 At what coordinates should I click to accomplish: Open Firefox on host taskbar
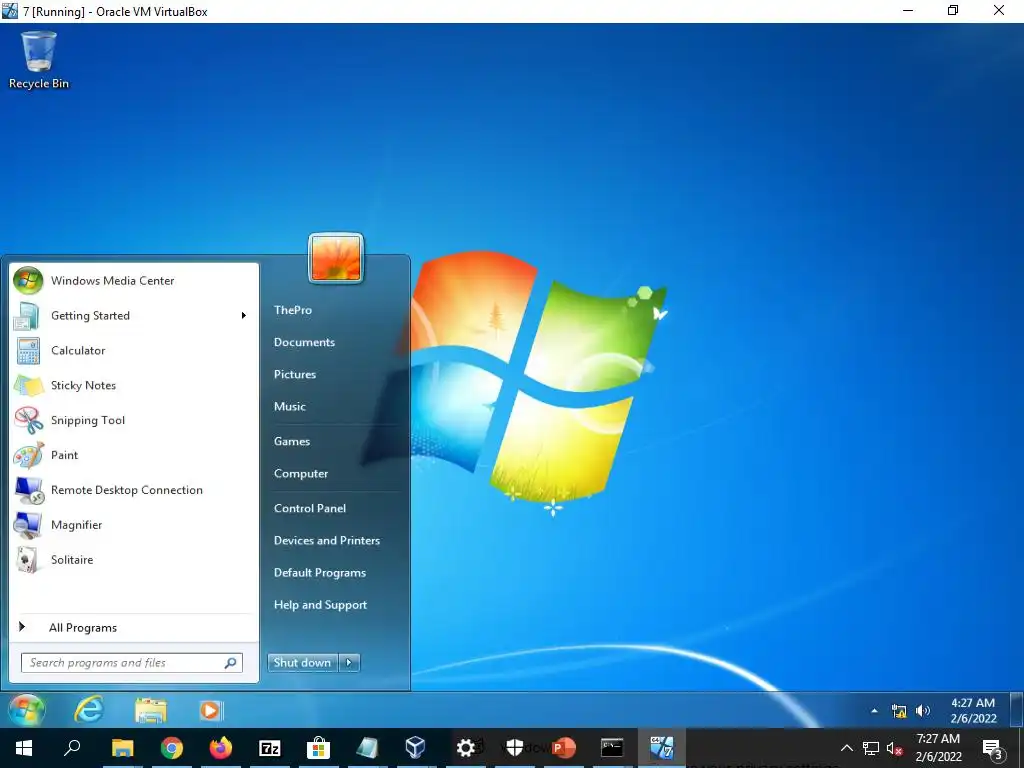[221, 748]
